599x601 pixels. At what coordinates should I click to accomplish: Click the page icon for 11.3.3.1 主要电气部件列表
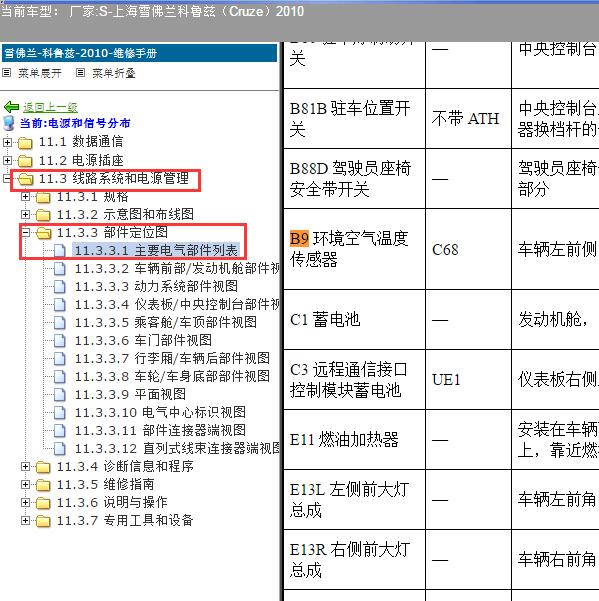[59, 251]
